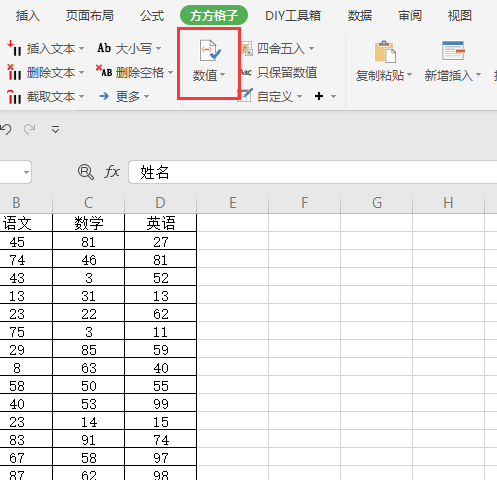Select the 只保留数值 tool
This screenshot has width=497, height=480.
[x=279, y=72]
